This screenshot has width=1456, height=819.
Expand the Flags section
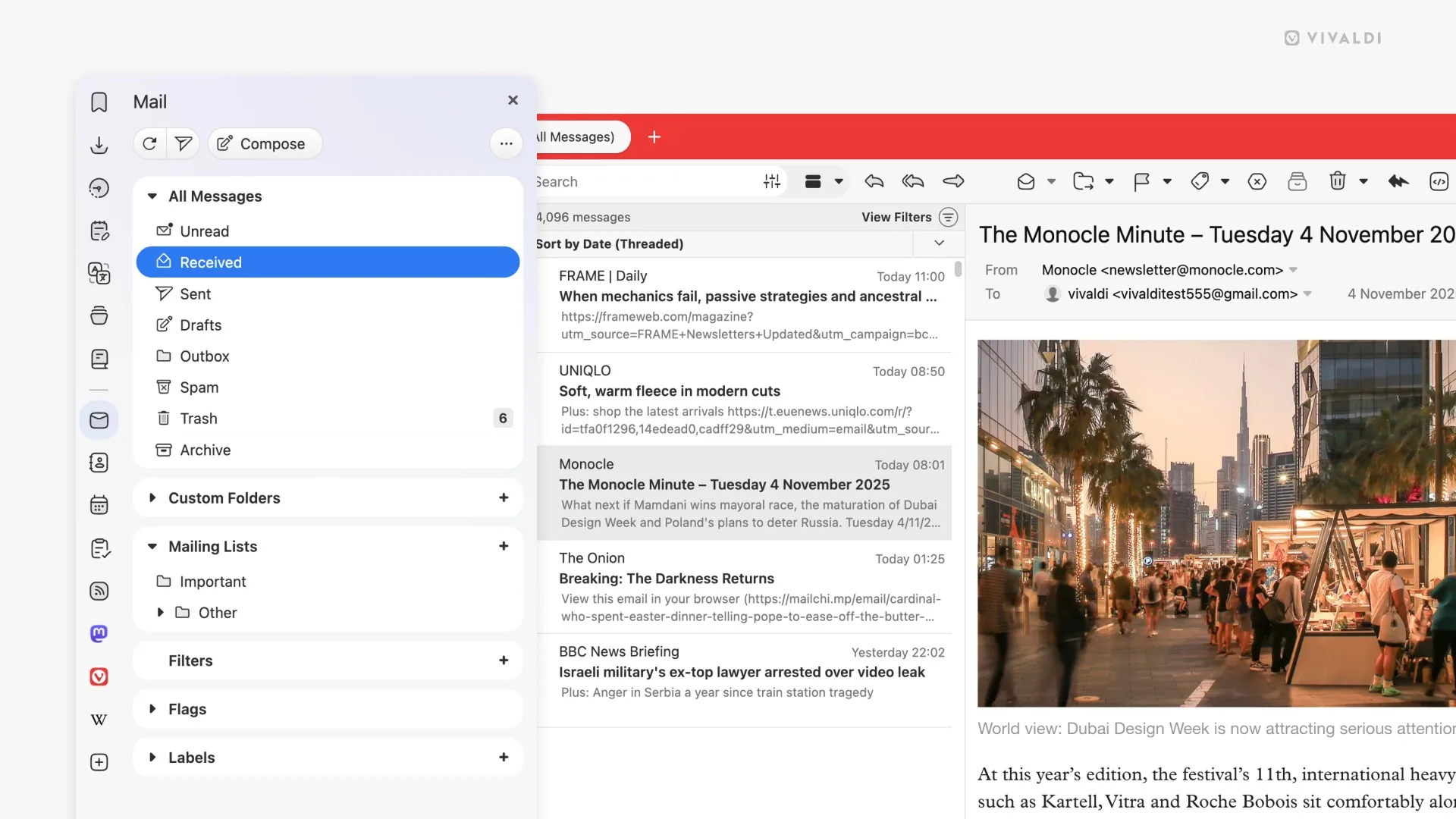coord(152,709)
